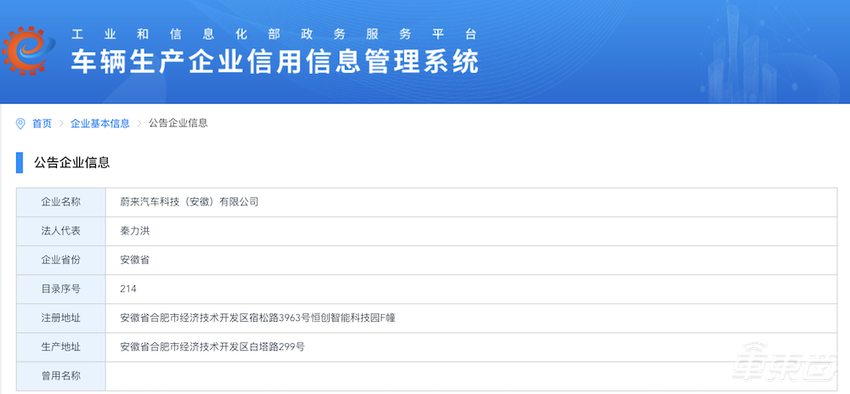Viewport: 850px width, 394px height.
Task: Go to 首页 breadcrumb link
Action: tap(42, 124)
